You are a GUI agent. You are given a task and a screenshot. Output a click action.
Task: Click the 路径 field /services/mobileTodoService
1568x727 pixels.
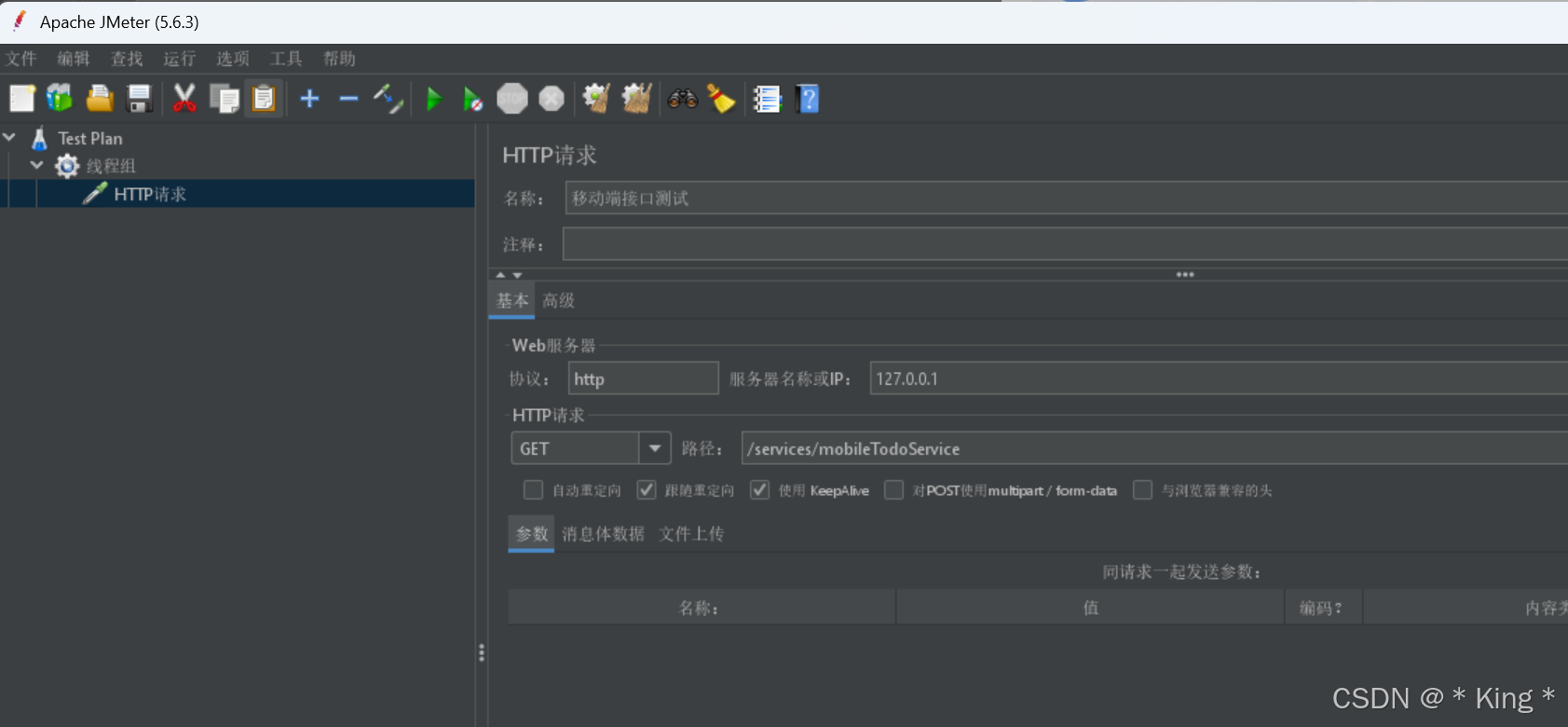pyautogui.click(x=1154, y=448)
